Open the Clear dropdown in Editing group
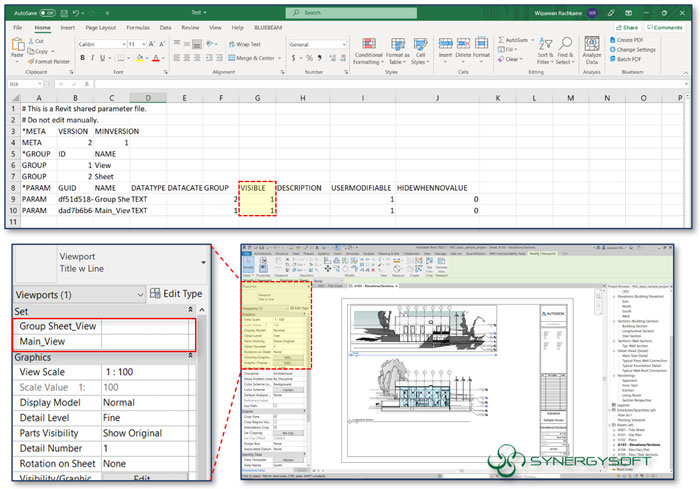This screenshot has height=489, width=700. [x=521, y=59]
